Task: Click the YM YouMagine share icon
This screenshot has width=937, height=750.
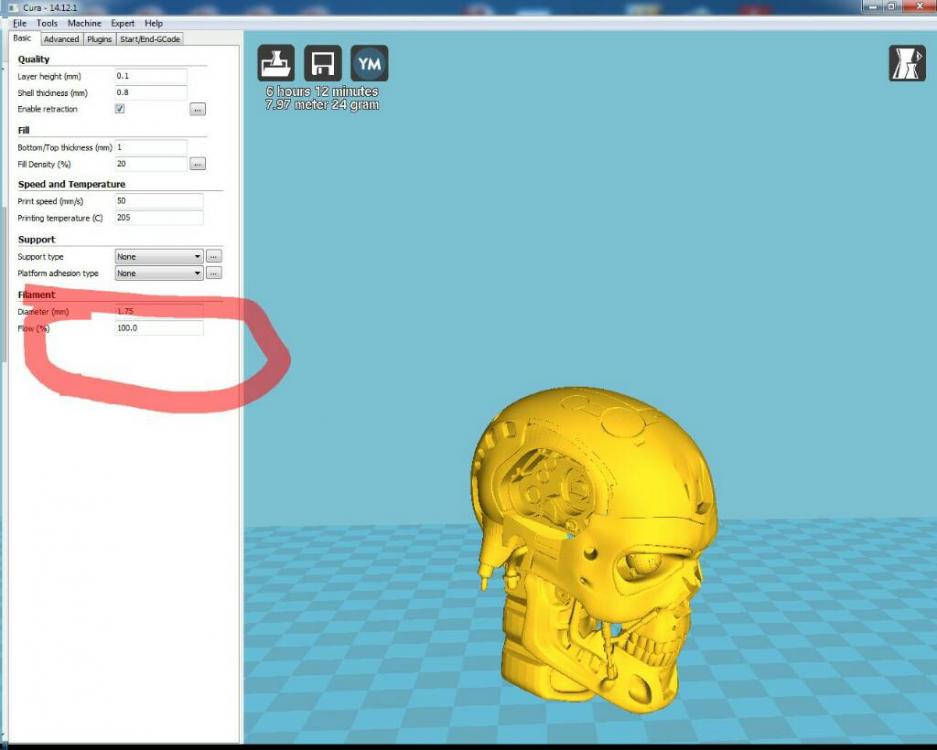Action: 369,63
